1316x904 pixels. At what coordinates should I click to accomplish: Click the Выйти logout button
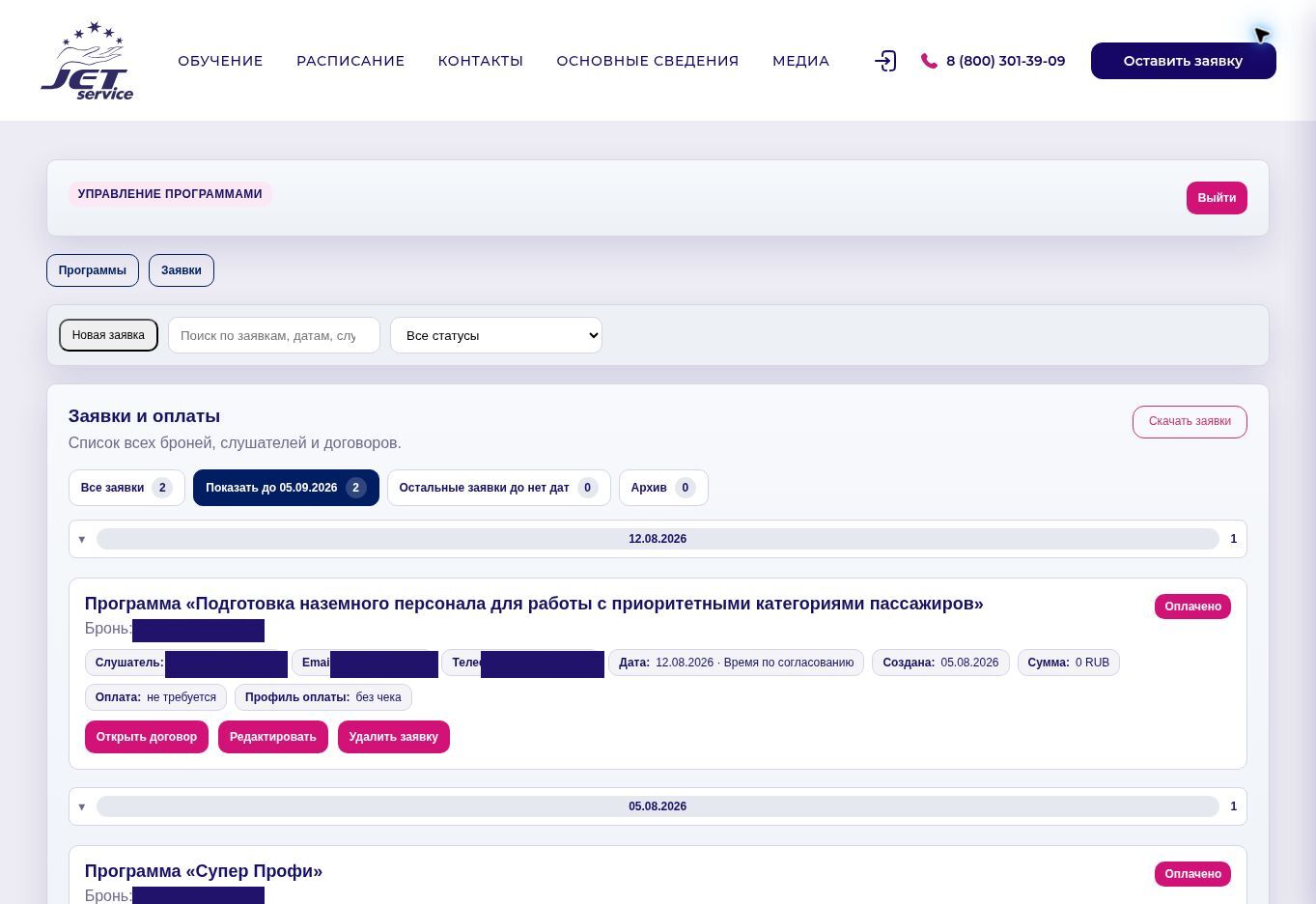point(1217,198)
